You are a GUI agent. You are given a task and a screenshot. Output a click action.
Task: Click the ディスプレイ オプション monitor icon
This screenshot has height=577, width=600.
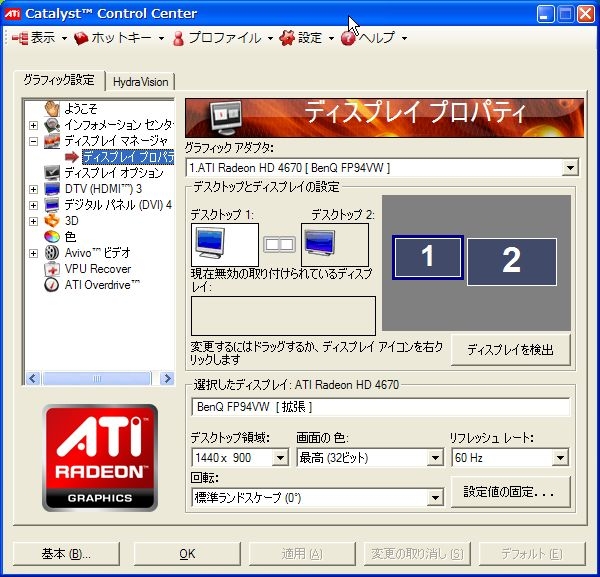(x=52, y=173)
